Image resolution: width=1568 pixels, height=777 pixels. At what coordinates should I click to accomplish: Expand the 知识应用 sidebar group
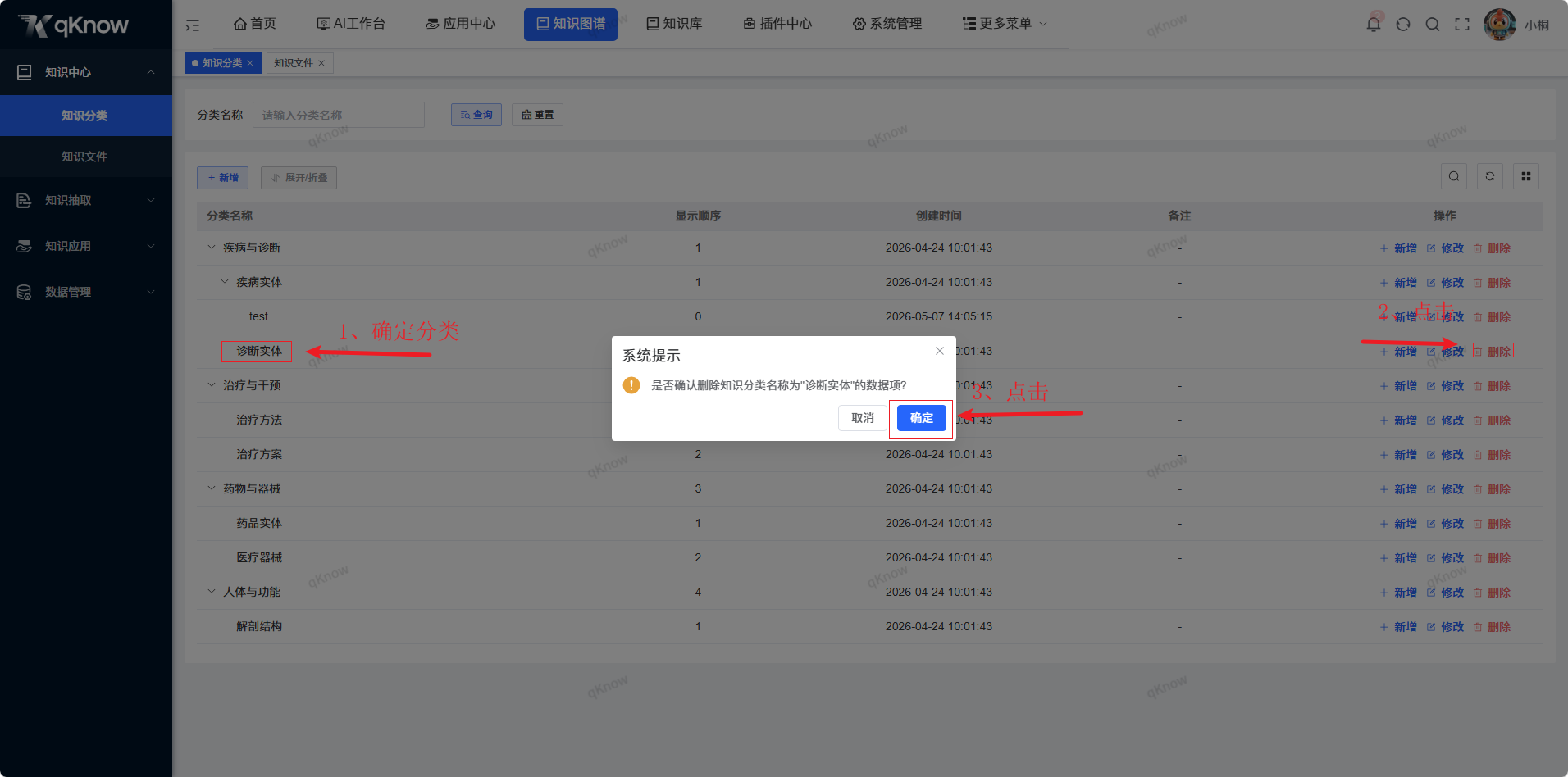coord(86,246)
